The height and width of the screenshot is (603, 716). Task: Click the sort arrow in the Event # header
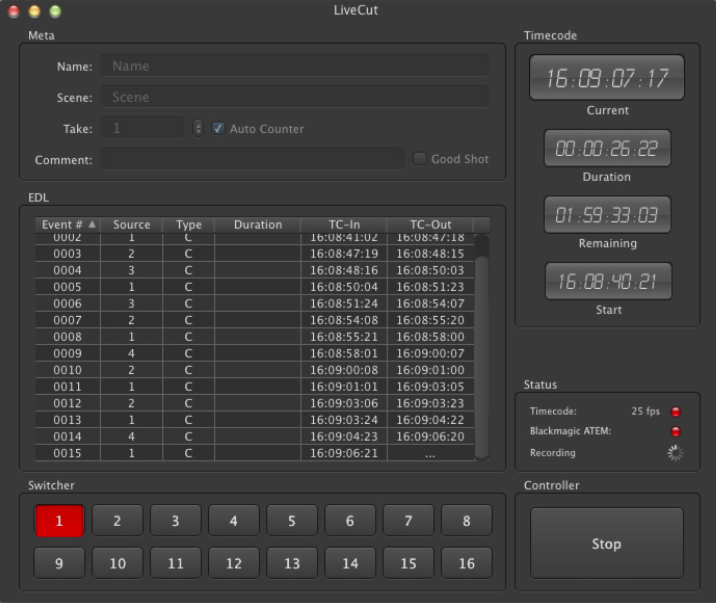tap(92, 225)
